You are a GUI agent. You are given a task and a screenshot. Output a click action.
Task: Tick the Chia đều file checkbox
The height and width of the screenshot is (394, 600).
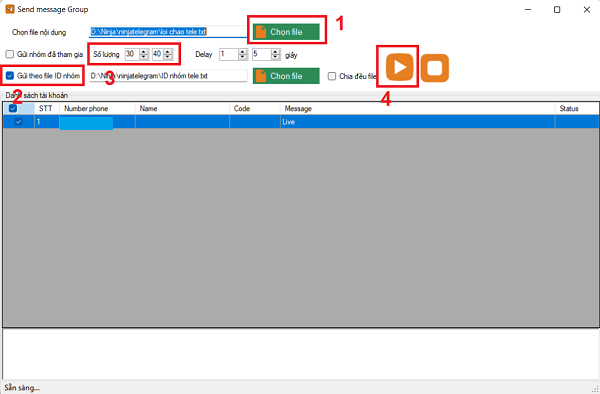pos(332,76)
